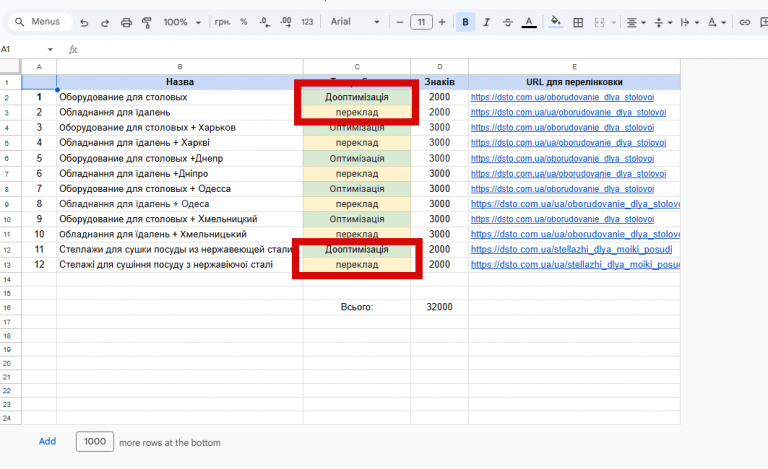Format as percent icon
768x469 pixels.
[x=243, y=22]
